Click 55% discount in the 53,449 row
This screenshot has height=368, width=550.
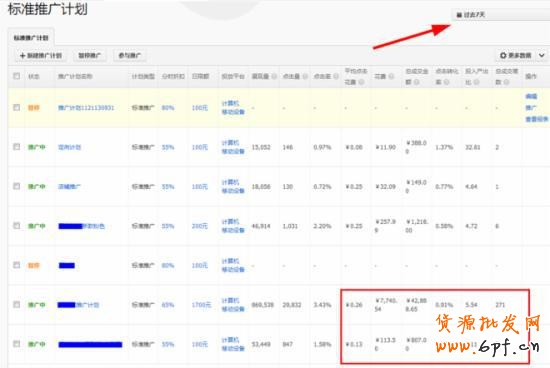pyautogui.click(x=168, y=344)
